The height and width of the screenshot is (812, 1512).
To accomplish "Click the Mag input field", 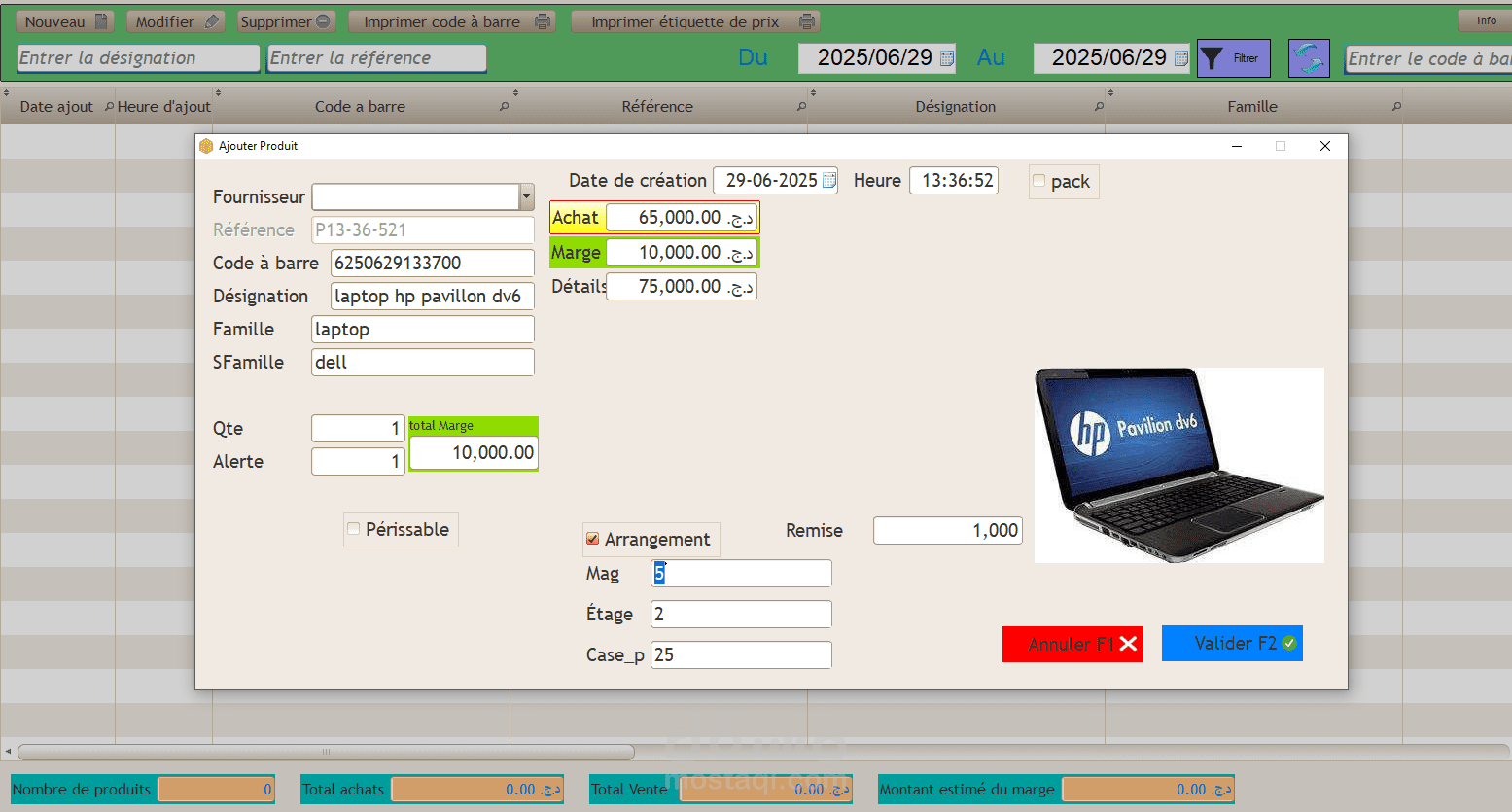I will [741, 573].
